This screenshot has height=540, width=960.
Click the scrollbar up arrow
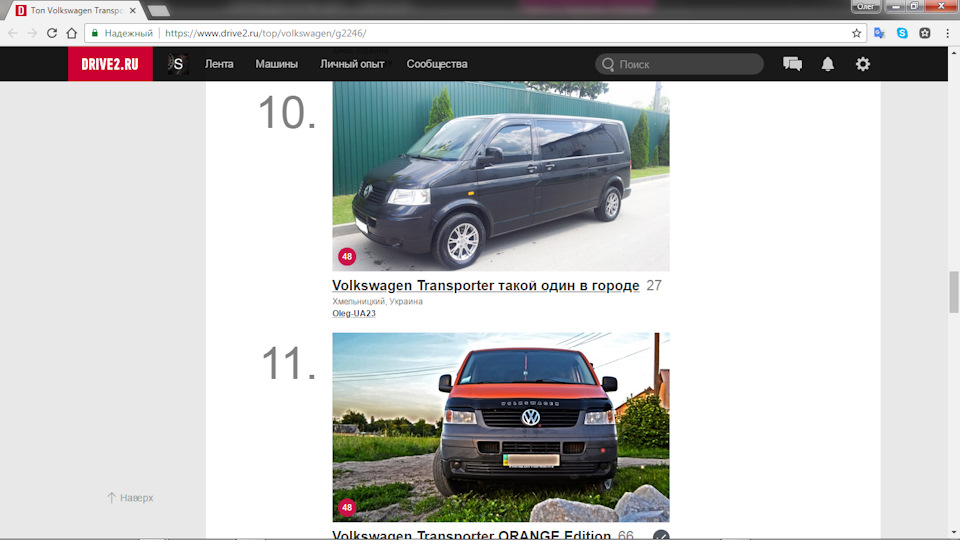pyautogui.click(x=954, y=53)
